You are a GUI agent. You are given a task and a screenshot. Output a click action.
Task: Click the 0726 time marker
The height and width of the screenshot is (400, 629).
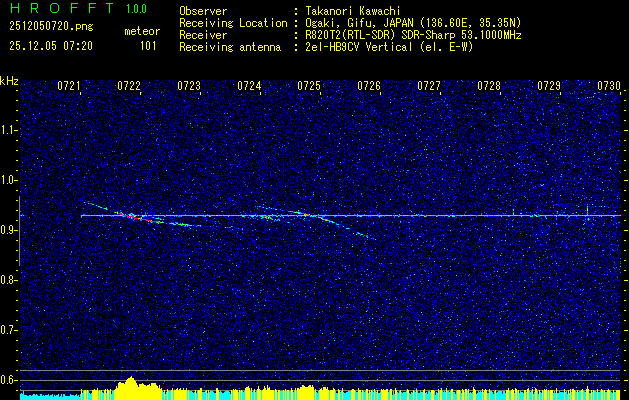pos(369,86)
